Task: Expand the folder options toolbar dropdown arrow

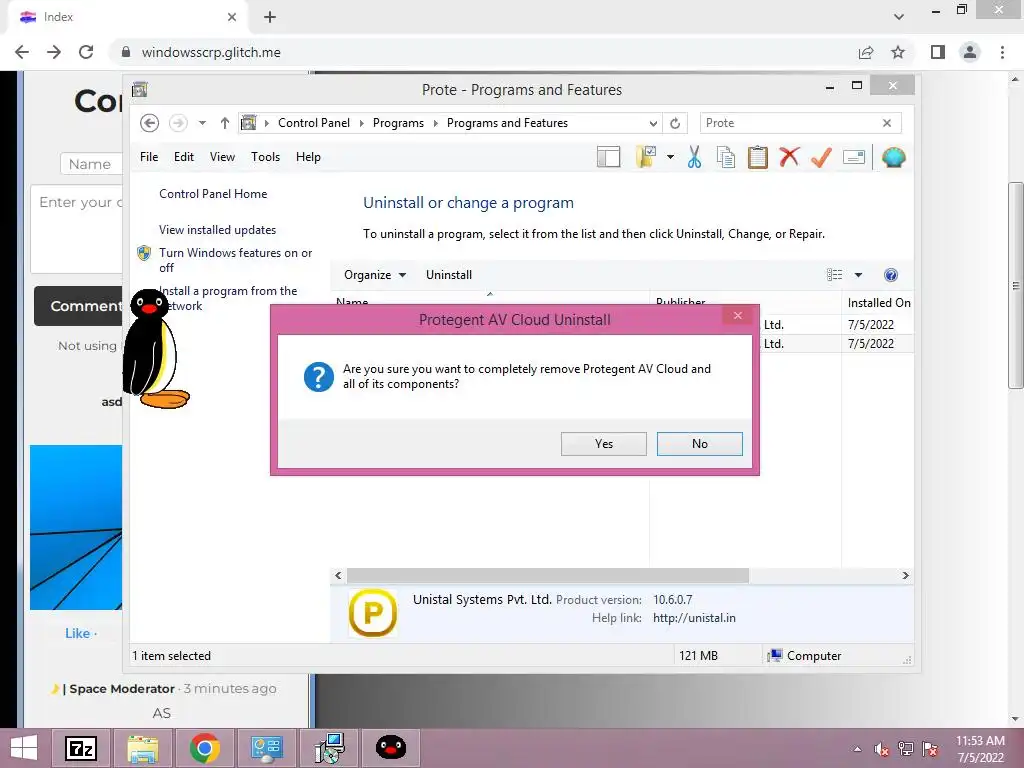Action: pos(670,157)
